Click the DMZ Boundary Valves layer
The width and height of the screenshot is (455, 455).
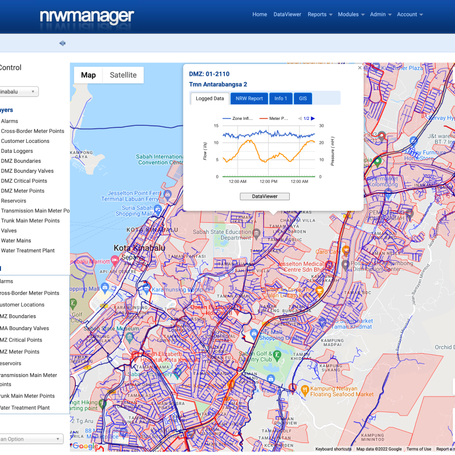tap(27, 171)
